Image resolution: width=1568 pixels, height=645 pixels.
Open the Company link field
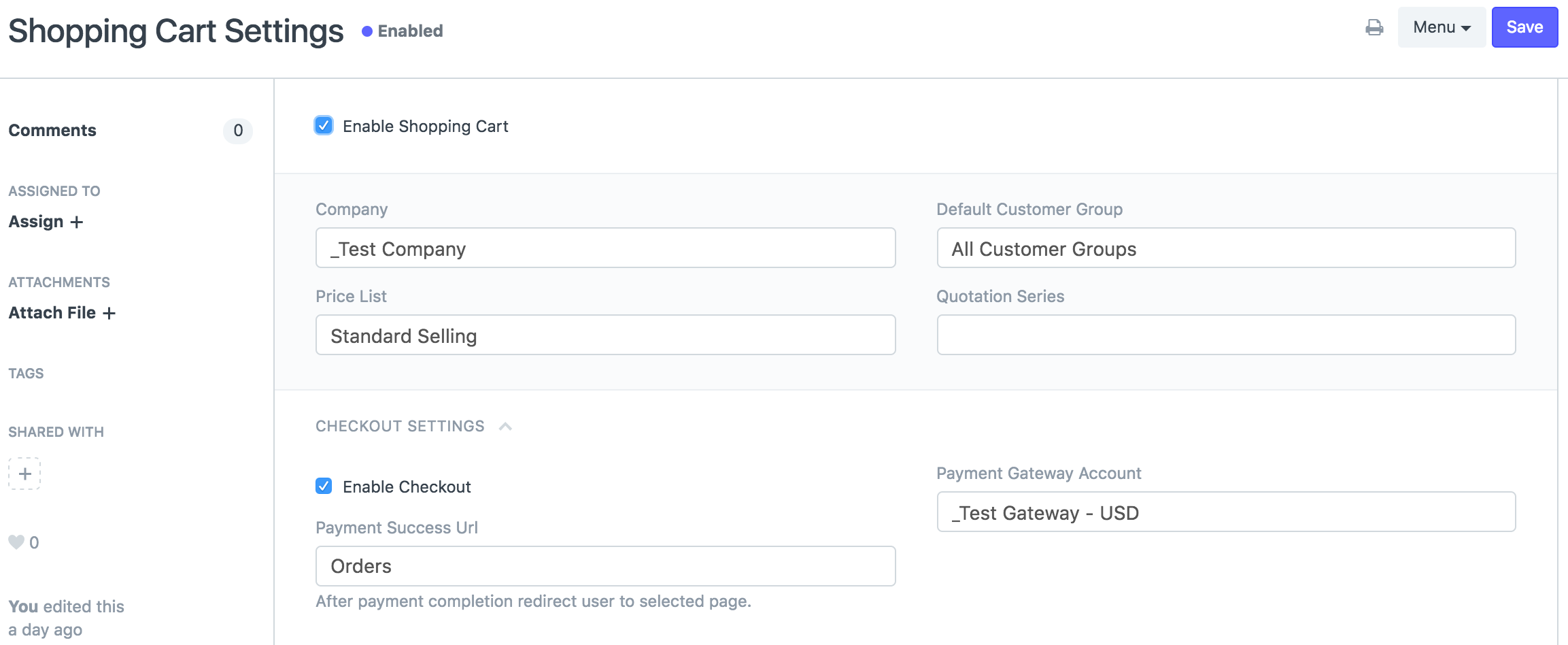click(x=605, y=248)
